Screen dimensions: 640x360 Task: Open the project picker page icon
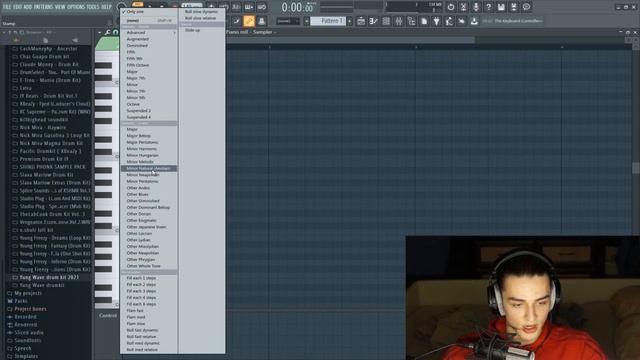(424, 21)
